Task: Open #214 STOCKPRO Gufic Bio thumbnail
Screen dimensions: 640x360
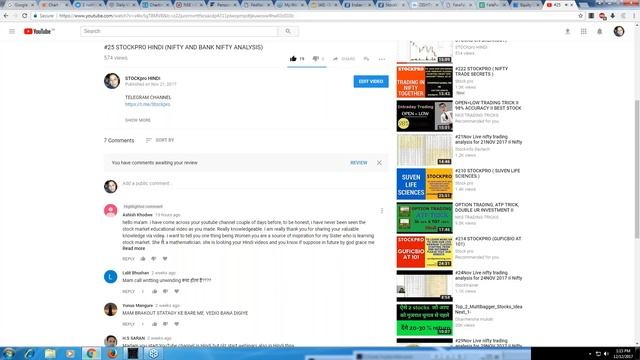Action: coord(424,251)
